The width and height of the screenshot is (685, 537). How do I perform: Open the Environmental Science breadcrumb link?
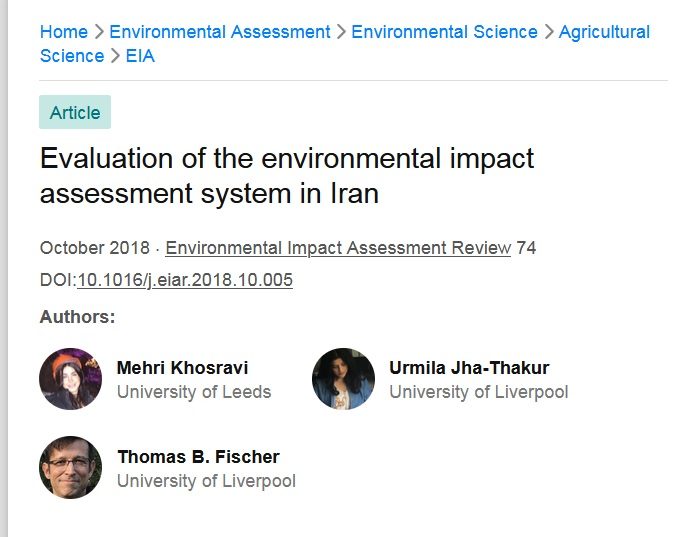pyautogui.click(x=444, y=32)
